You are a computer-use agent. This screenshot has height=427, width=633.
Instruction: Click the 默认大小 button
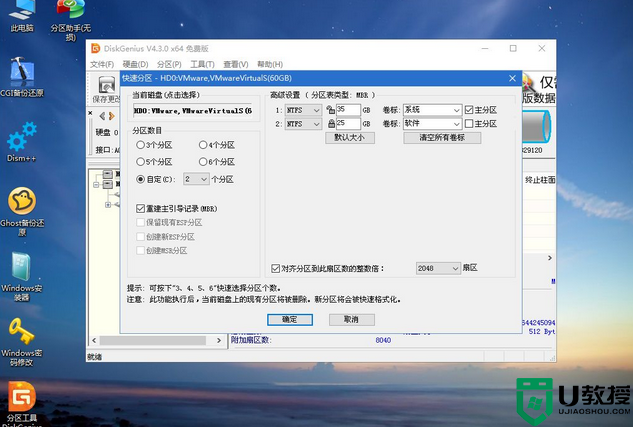click(x=350, y=138)
